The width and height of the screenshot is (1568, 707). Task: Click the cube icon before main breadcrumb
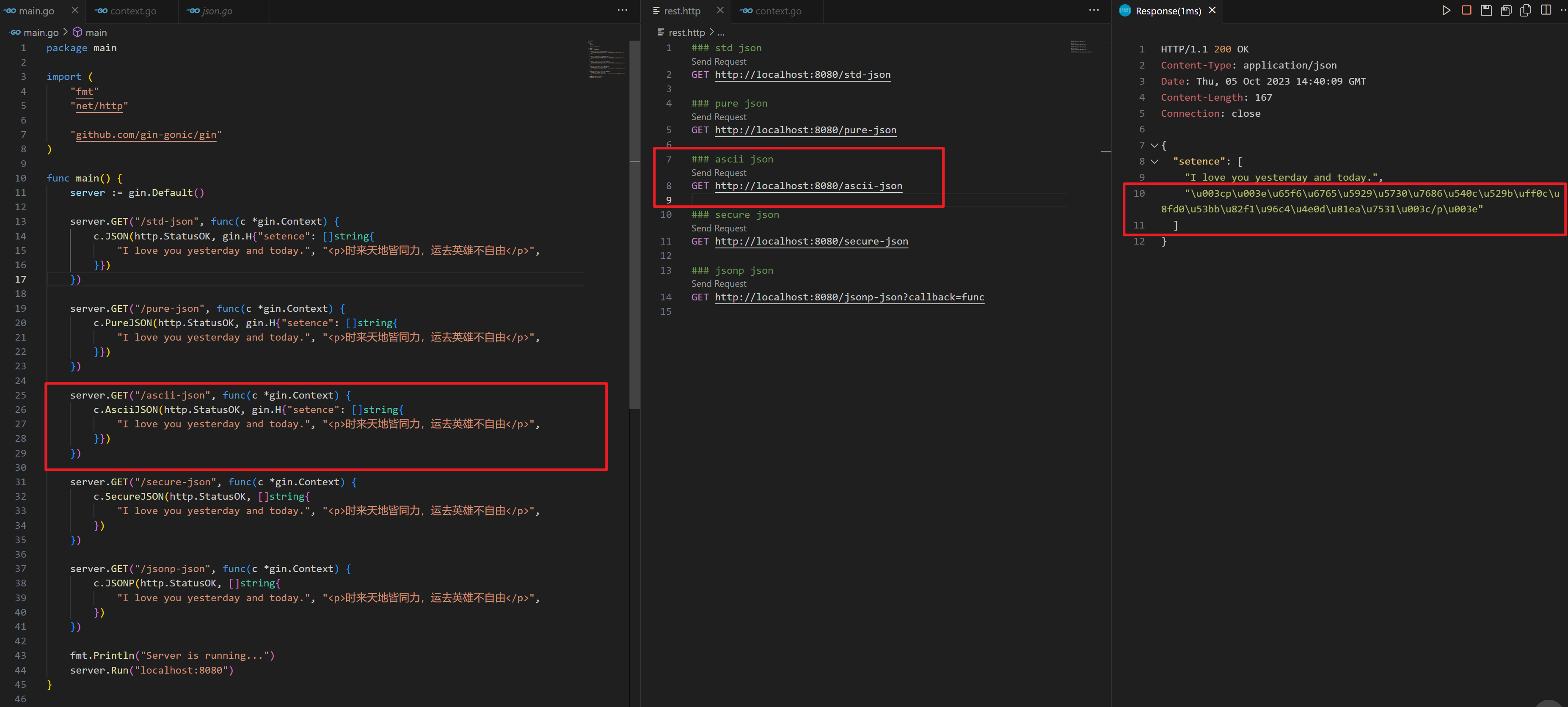[77, 32]
